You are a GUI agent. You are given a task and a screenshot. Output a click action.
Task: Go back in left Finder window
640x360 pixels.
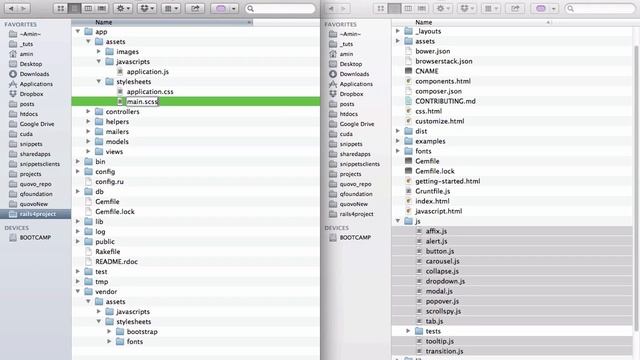[11, 8]
